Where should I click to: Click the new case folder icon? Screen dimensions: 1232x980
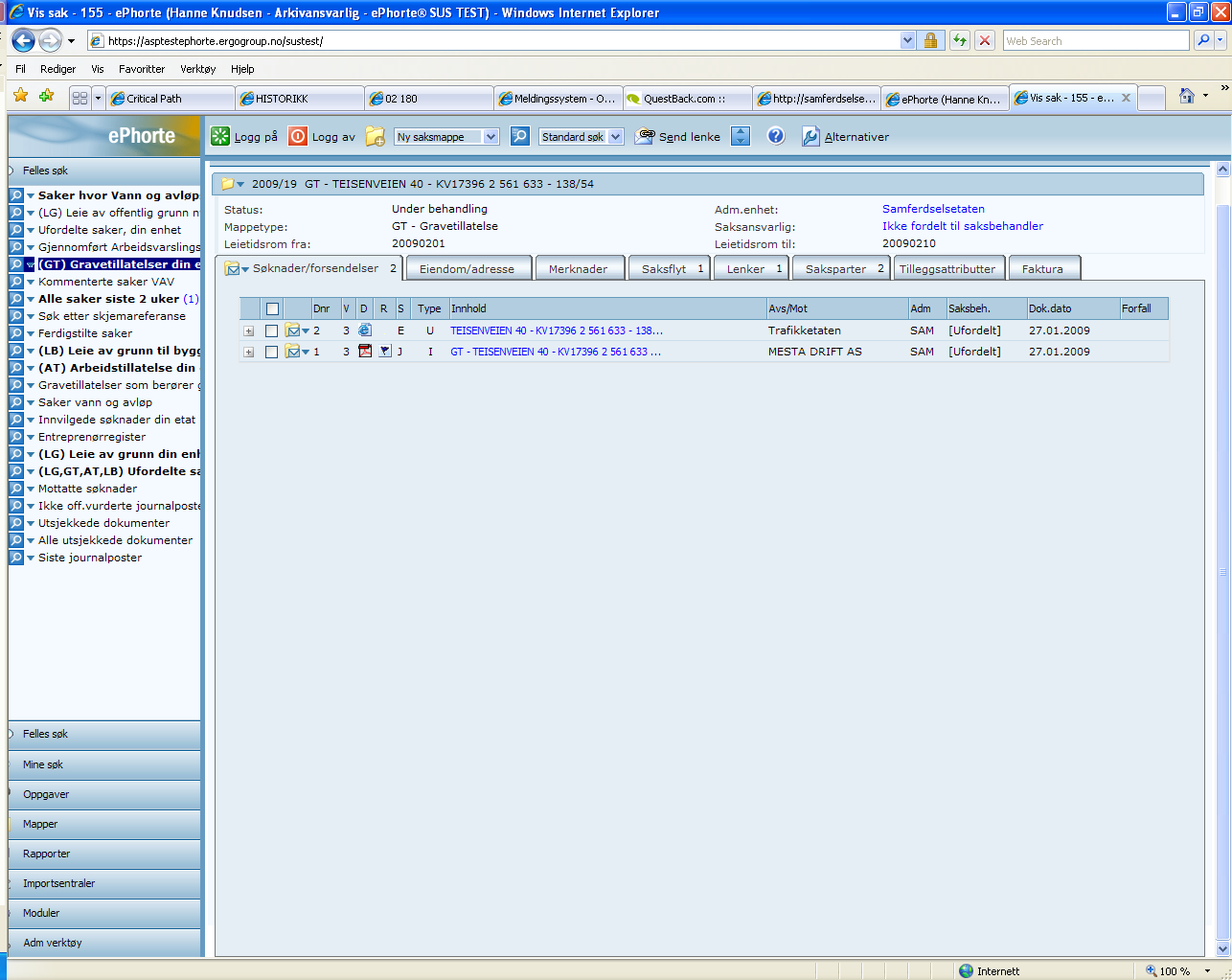(x=375, y=136)
